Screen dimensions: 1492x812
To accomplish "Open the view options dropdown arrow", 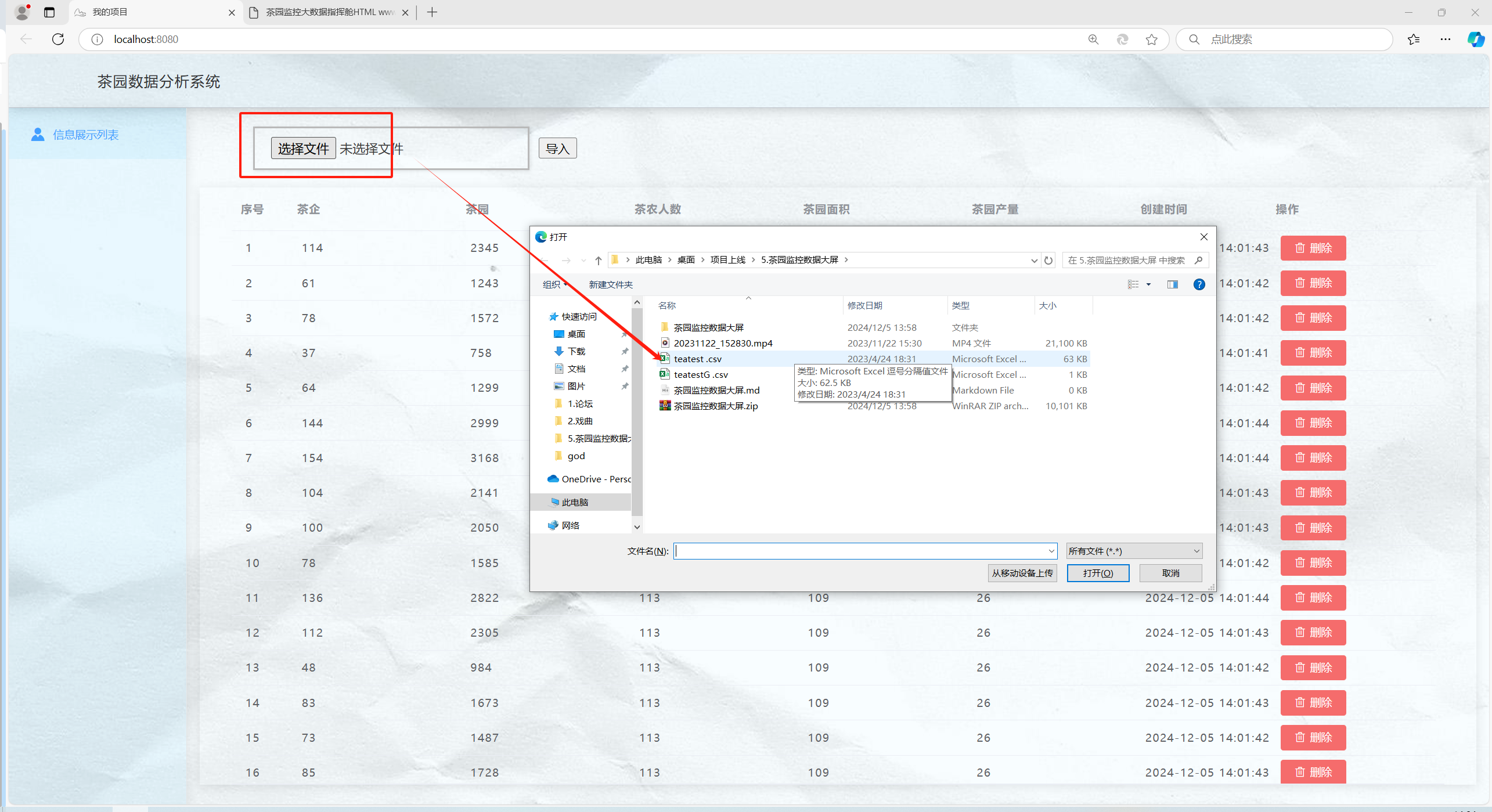I will (x=1148, y=284).
